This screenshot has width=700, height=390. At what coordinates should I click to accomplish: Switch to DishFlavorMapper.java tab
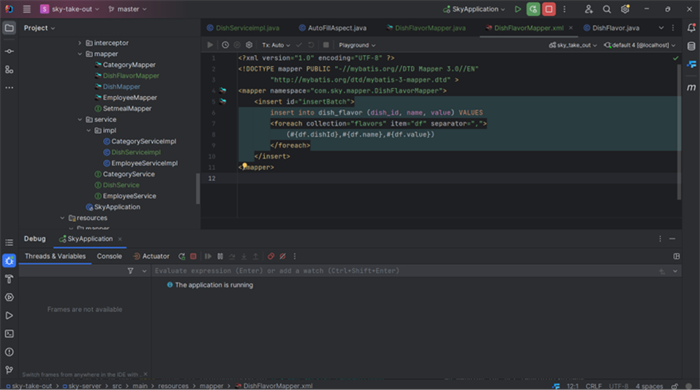coord(426,28)
